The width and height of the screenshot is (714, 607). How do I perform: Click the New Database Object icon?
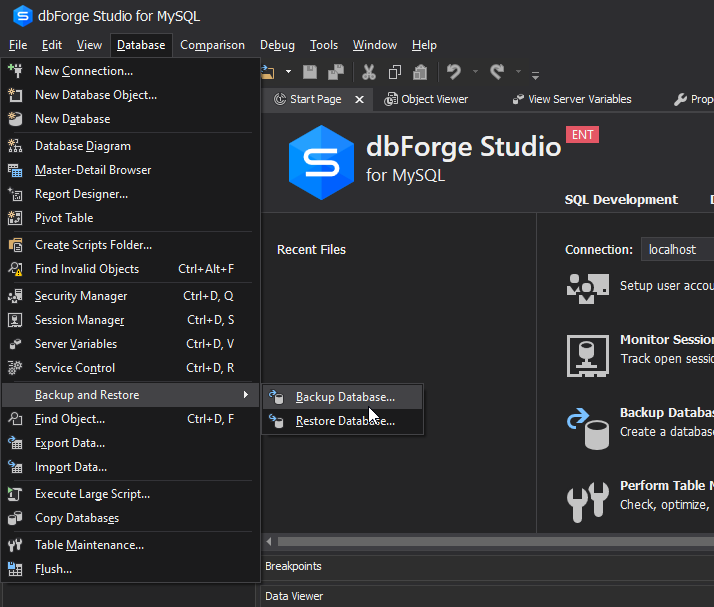(15, 95)
